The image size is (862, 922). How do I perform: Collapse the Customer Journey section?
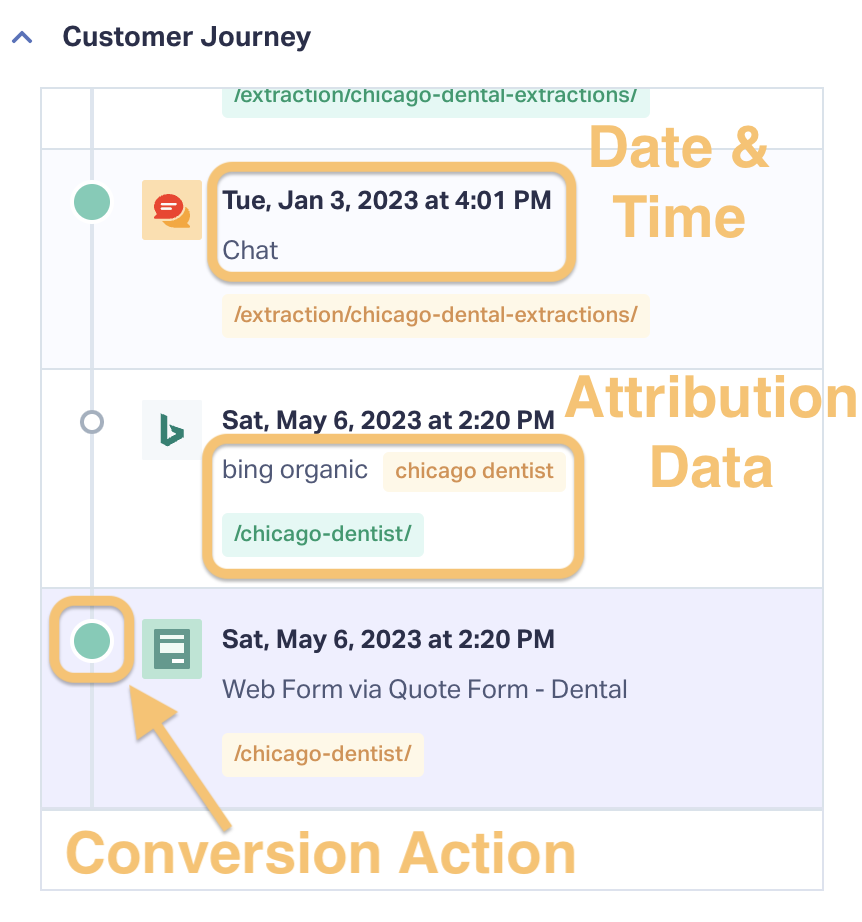(x=22, y=38)
